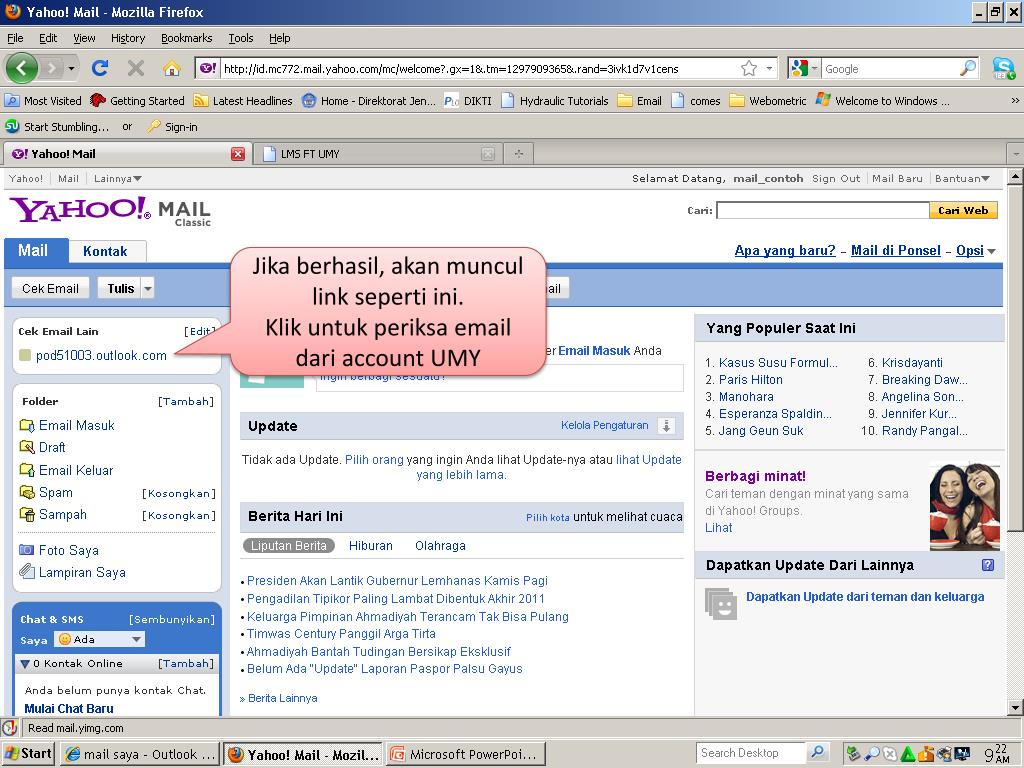The height and width of the screenshot is (768, 1024).
Task: Reload the page with the refresh icon
Action: [x=100, y=68]
